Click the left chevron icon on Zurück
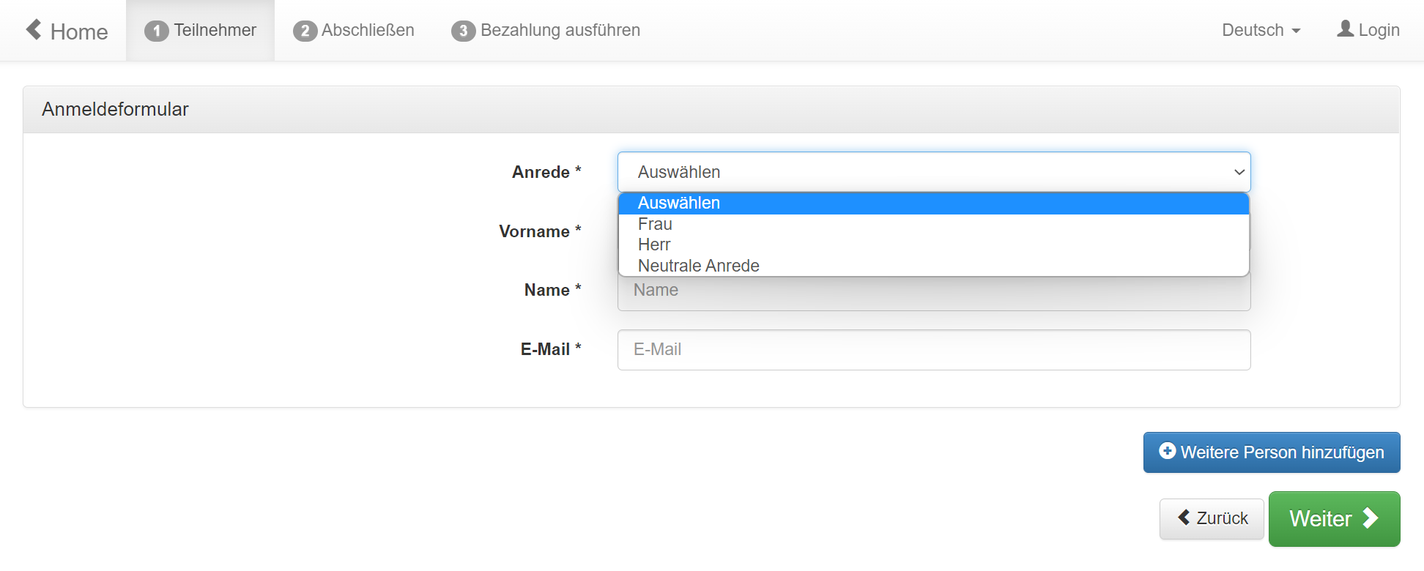 [x=1184, y=517]
